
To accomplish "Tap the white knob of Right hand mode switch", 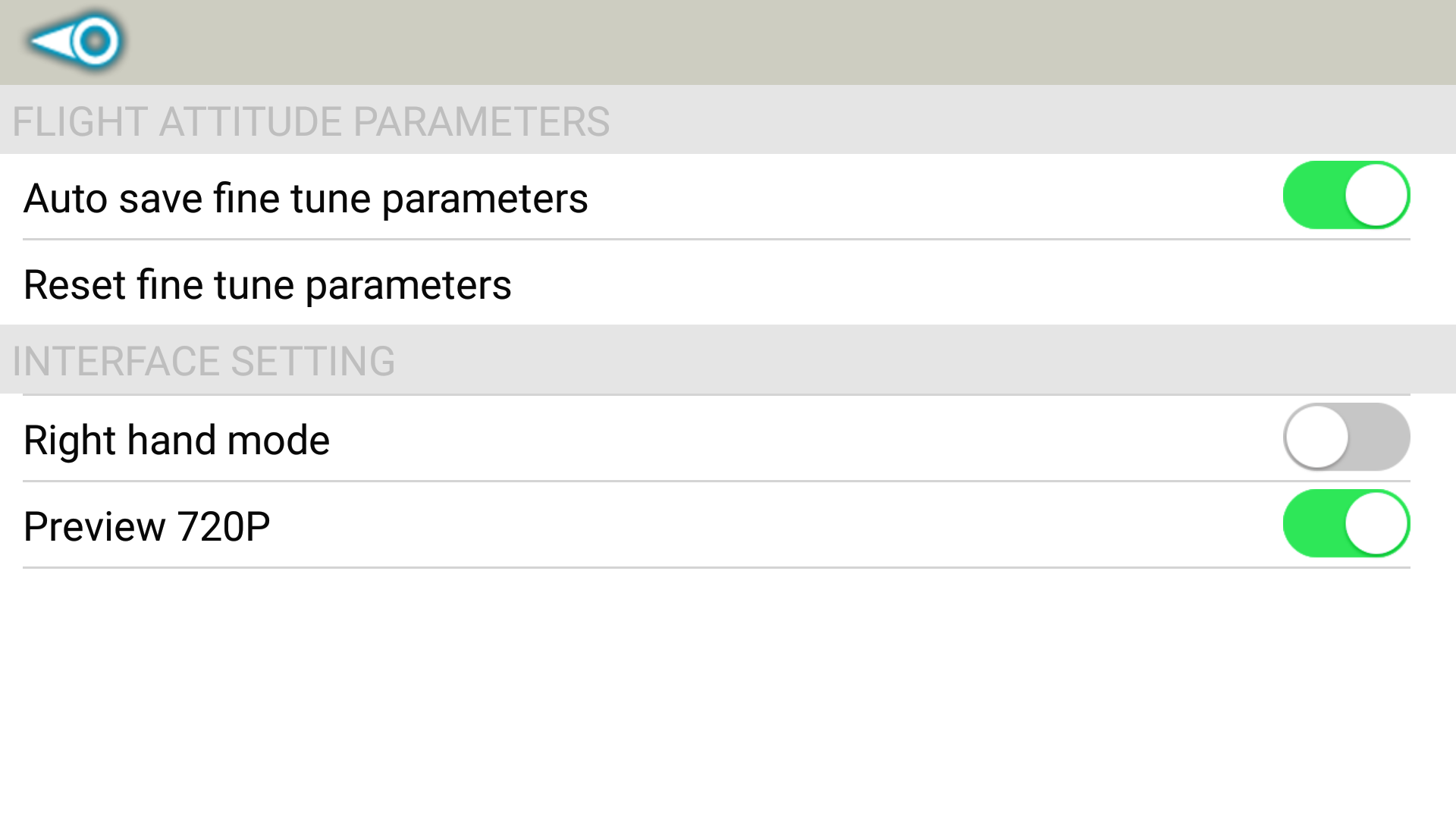I will pyautogui.click(x=1317, y=438).
